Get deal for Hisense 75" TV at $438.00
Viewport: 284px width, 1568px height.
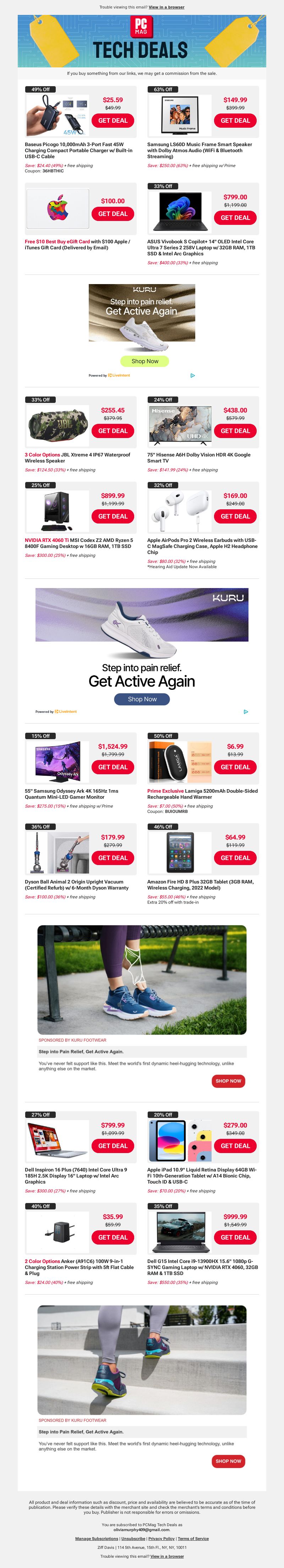point(235,431)
